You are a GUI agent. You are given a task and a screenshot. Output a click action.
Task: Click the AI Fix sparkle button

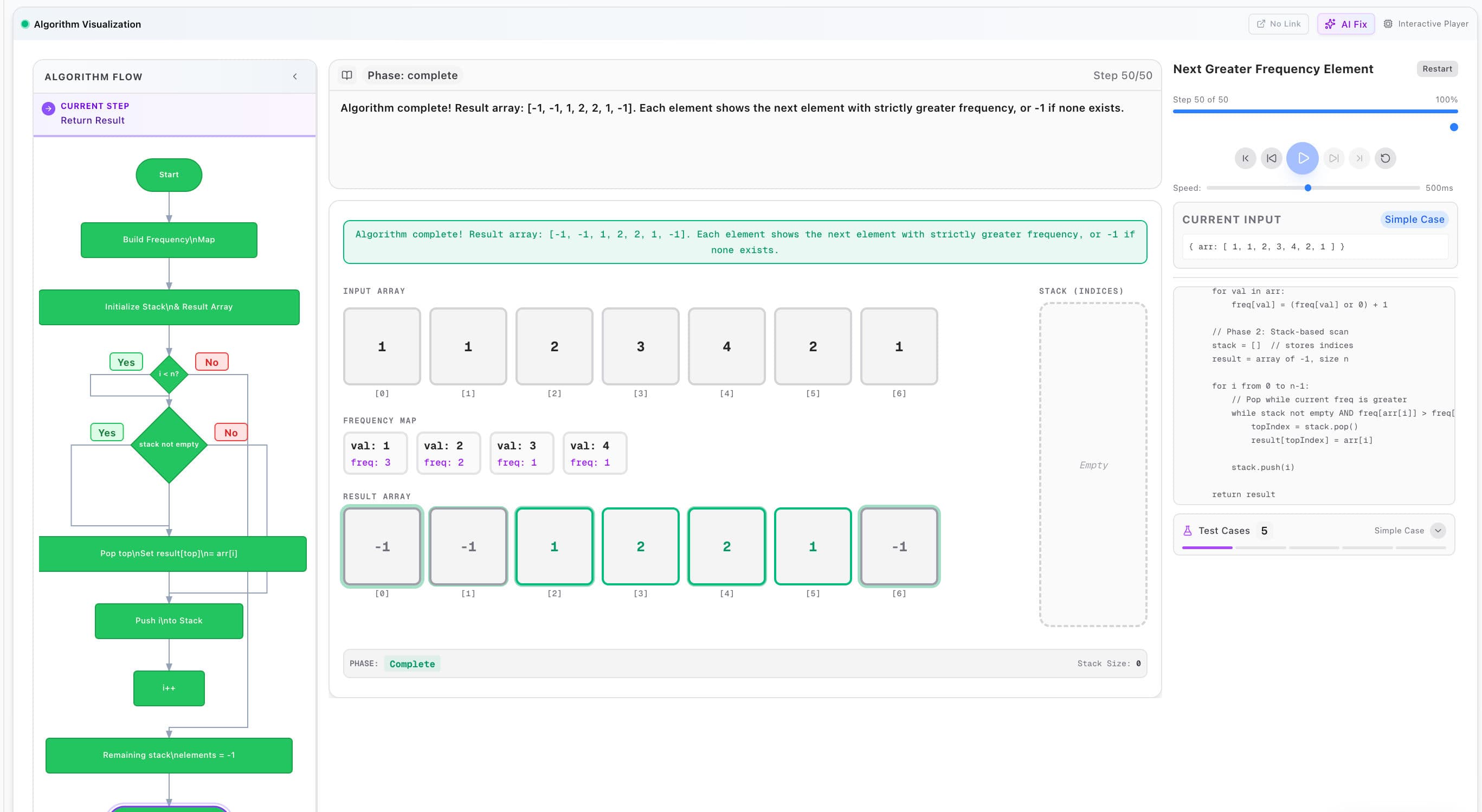click(x=1345, y=24)
